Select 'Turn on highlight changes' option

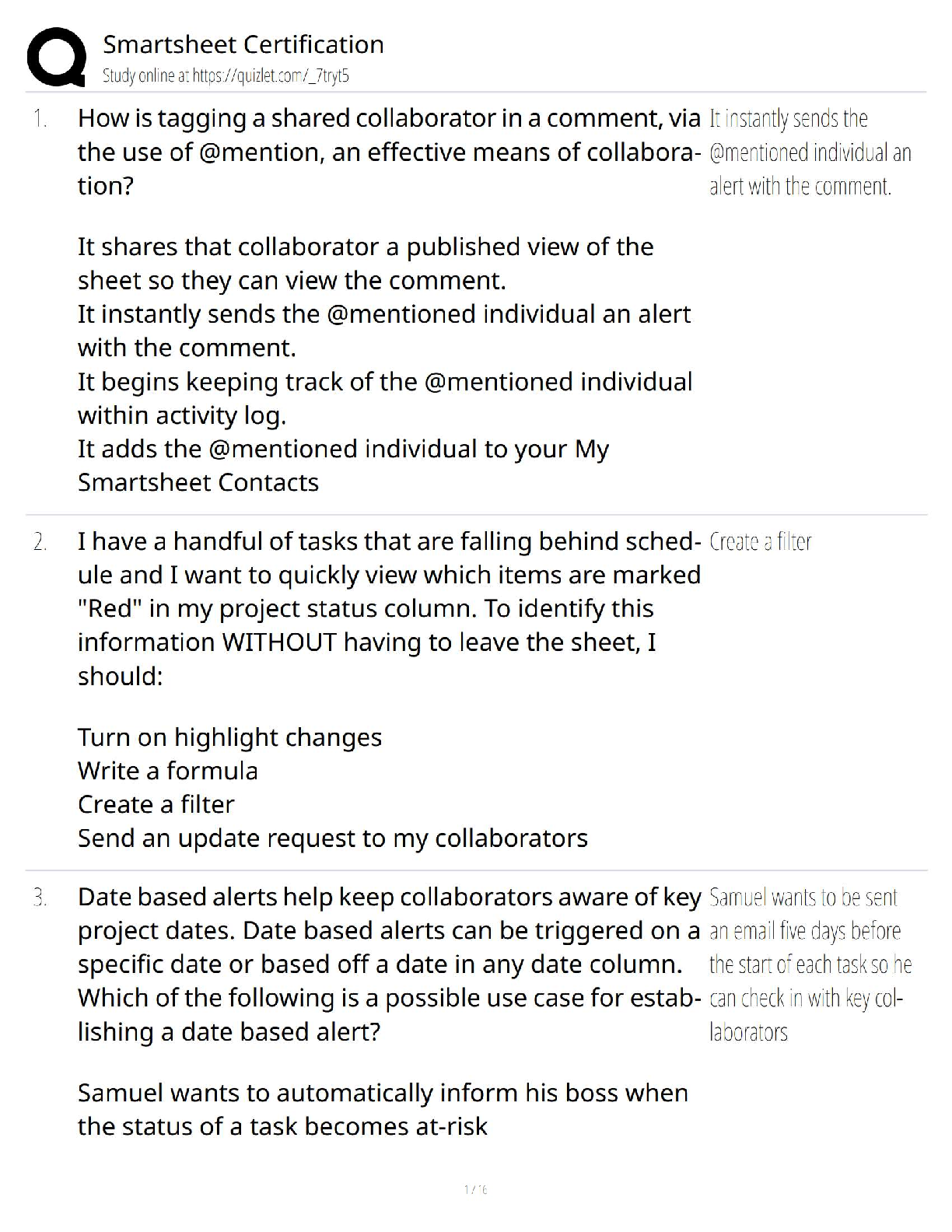click(x=229, y=737)
